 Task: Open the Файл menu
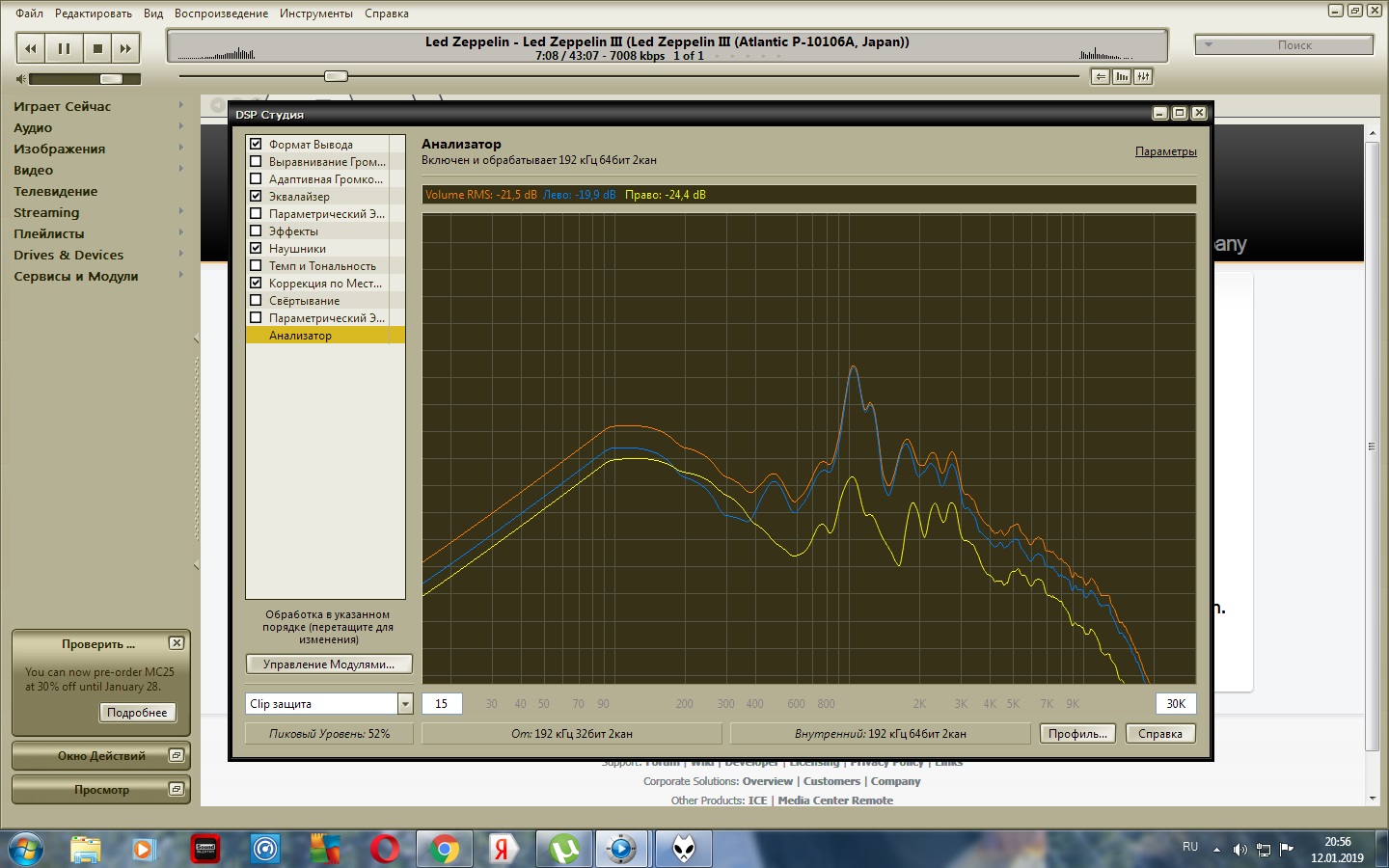pos(29,14)
